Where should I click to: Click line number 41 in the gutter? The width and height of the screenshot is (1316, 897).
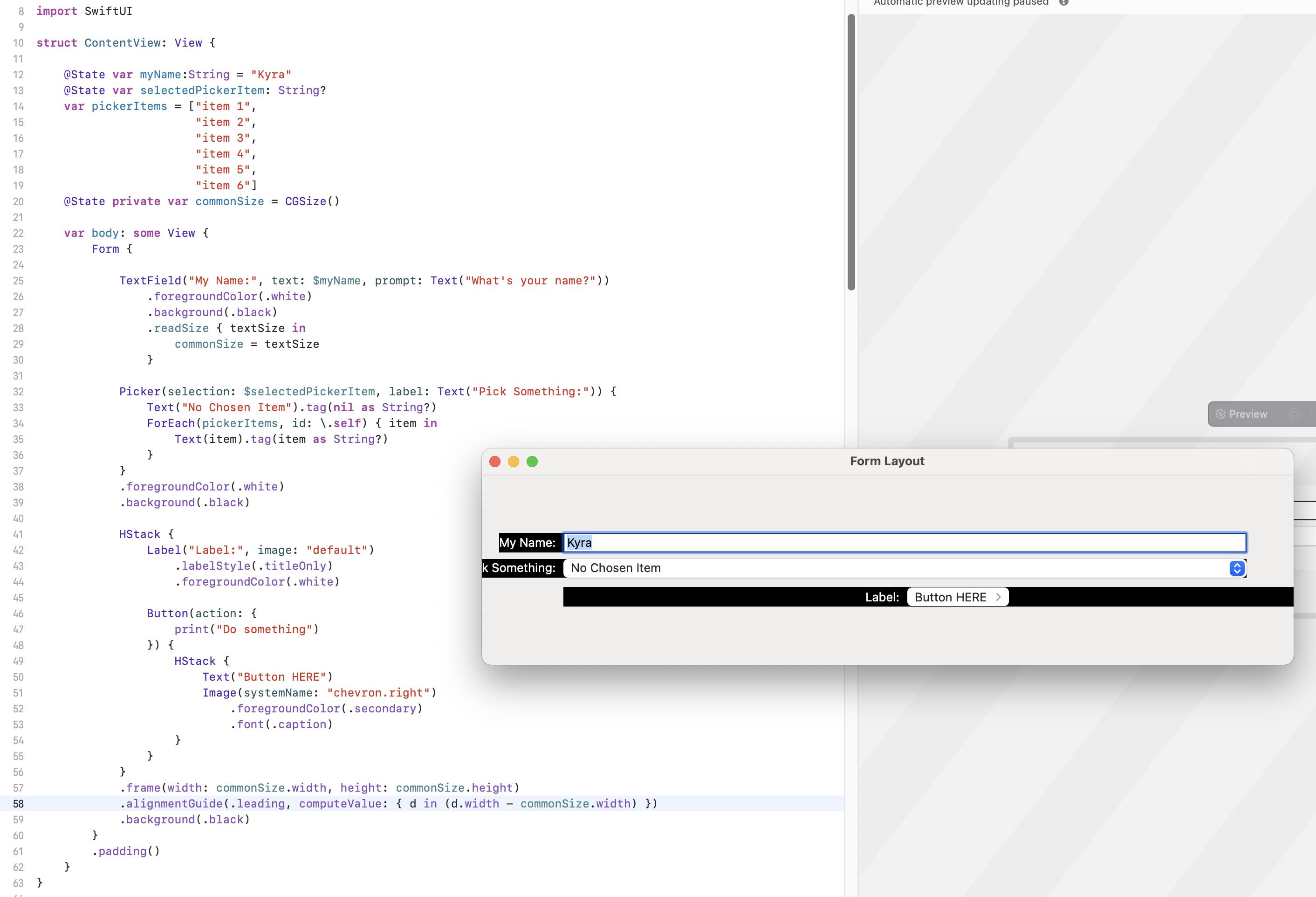point(18,534)
